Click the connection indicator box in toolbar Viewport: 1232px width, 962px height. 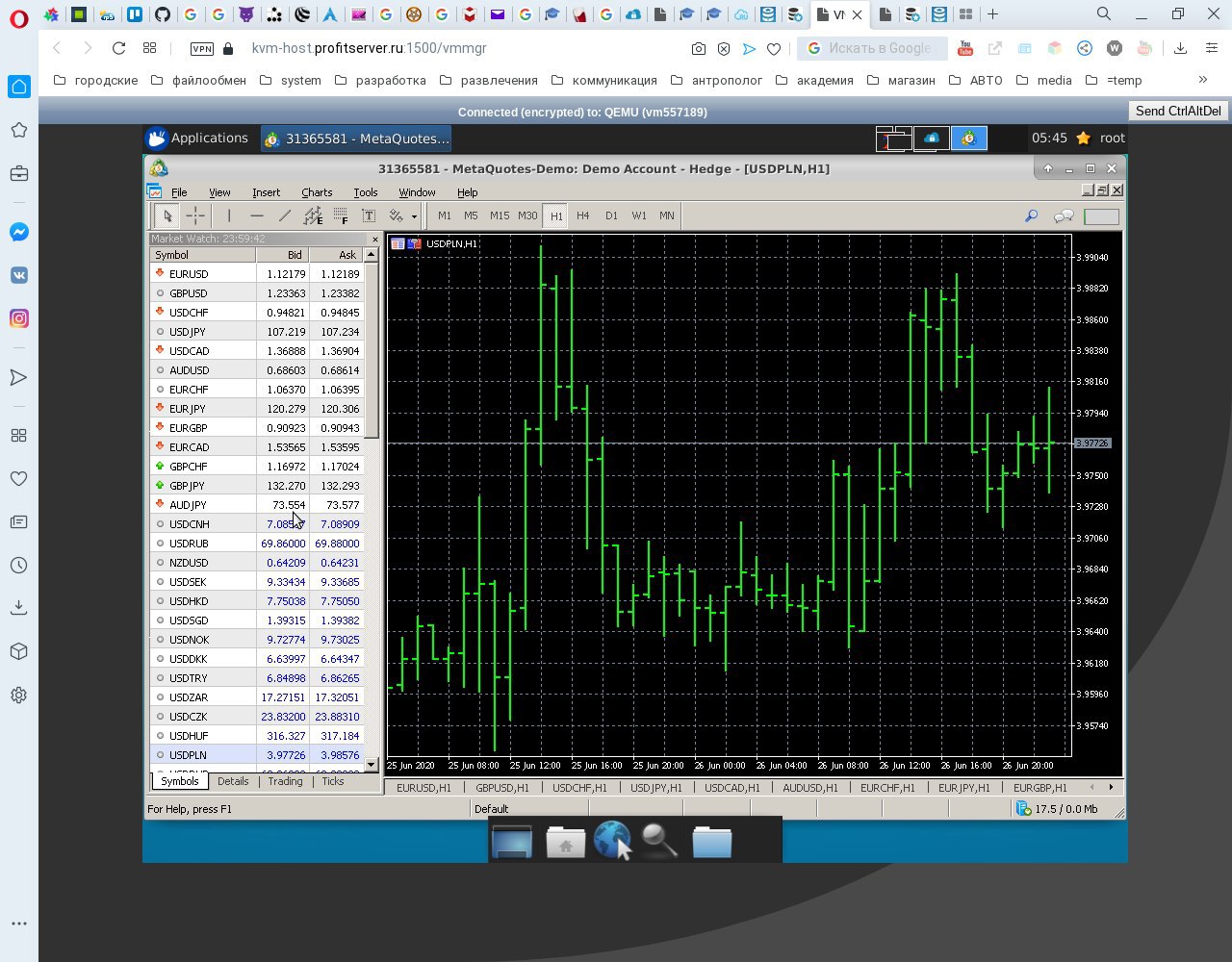(1102, 216)
